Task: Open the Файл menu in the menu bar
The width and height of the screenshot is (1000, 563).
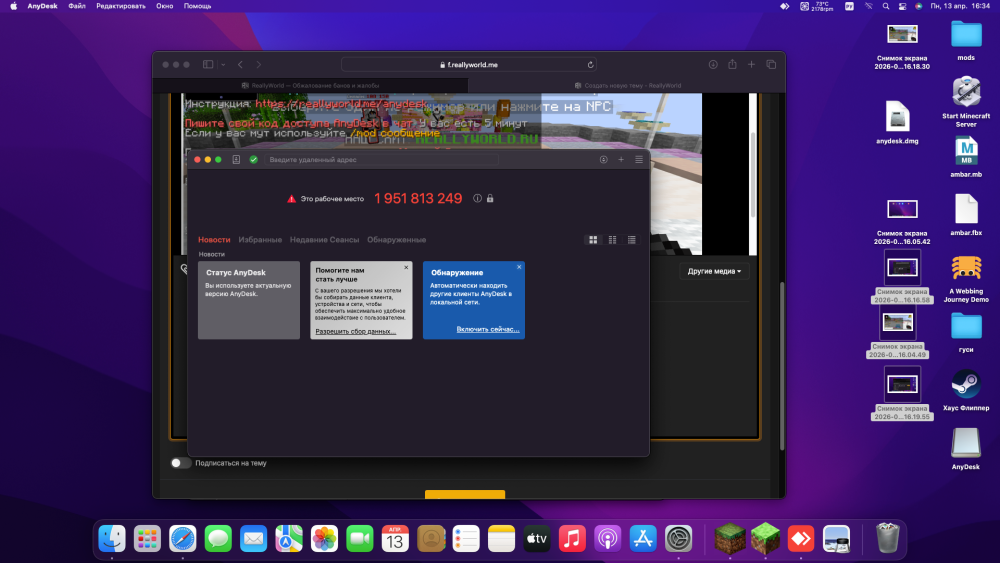Action: [77, 6]
